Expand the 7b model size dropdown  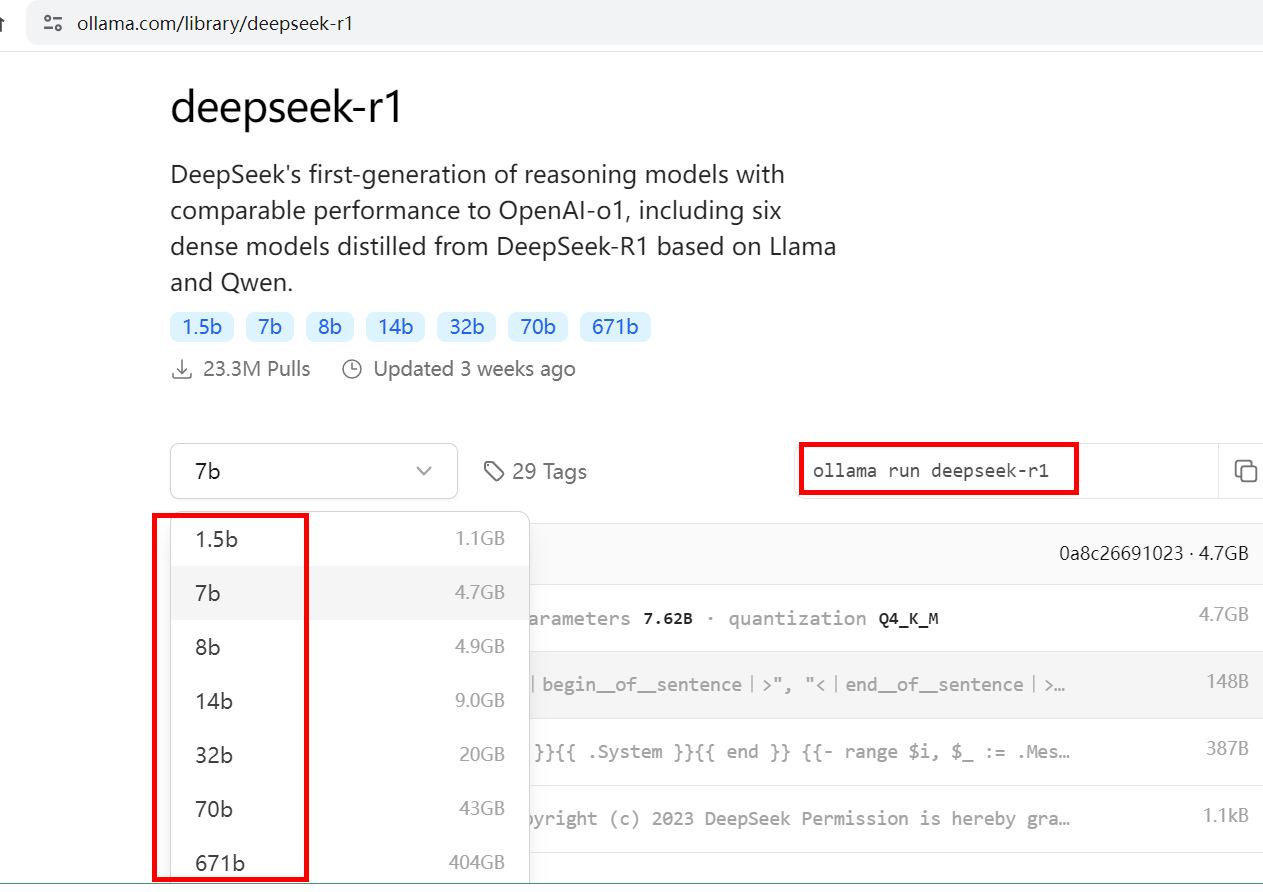point(313,471)
